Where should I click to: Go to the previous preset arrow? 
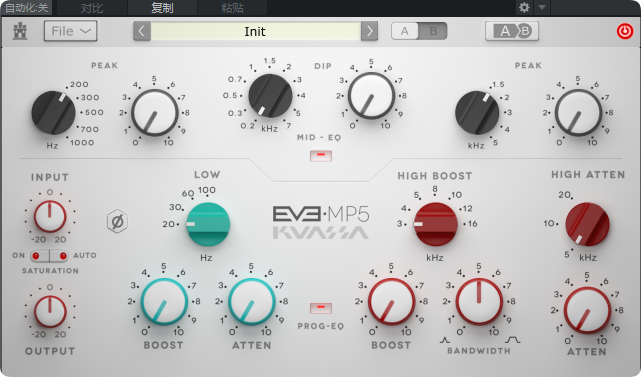142,31
